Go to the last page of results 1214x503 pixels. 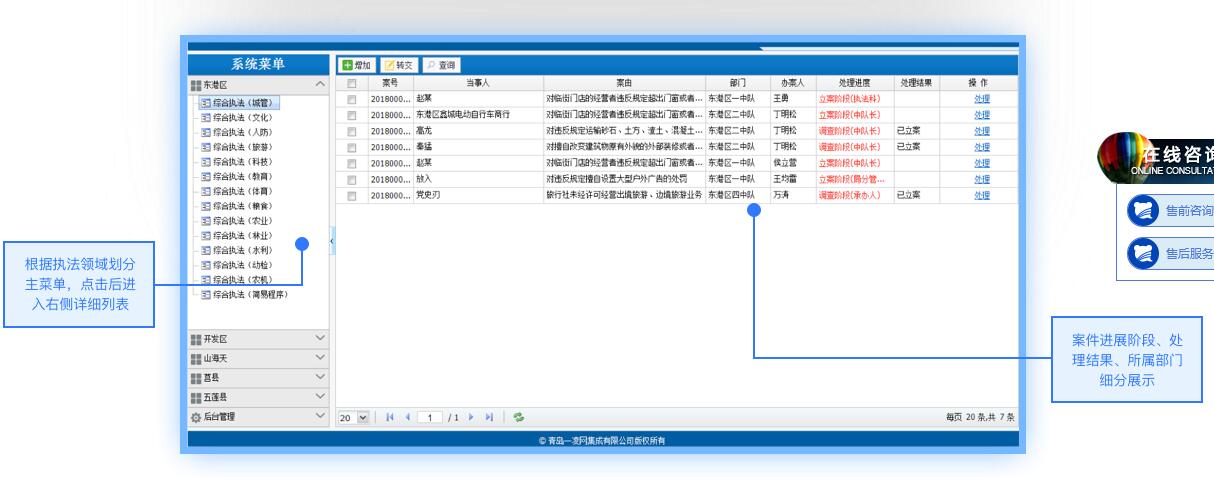(x=489, y=417)
